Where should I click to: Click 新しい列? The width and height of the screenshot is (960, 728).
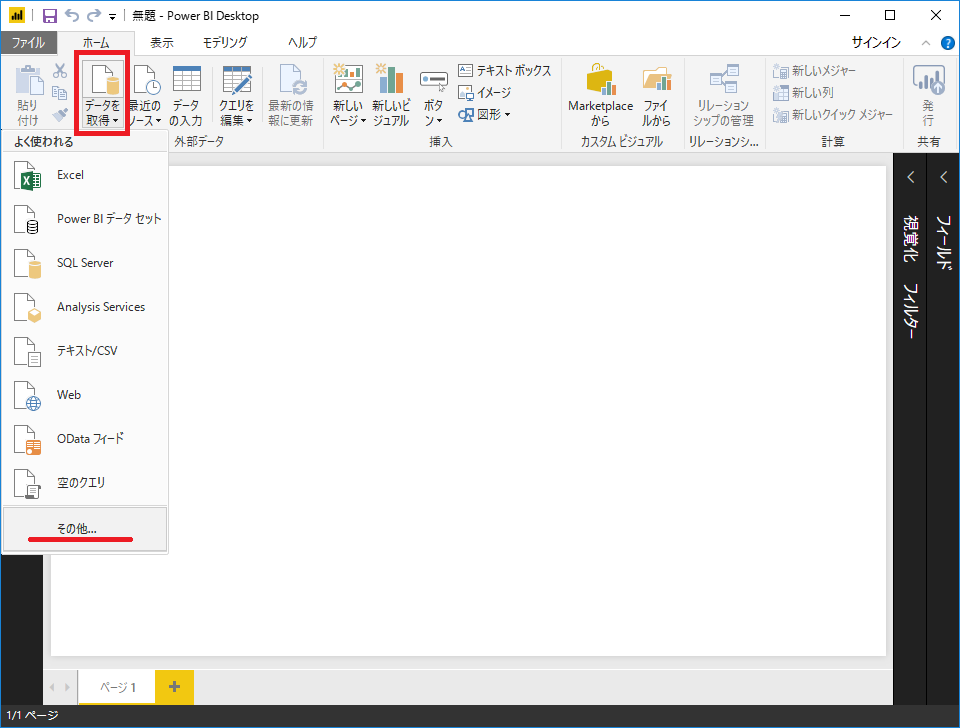click(803, 92)
